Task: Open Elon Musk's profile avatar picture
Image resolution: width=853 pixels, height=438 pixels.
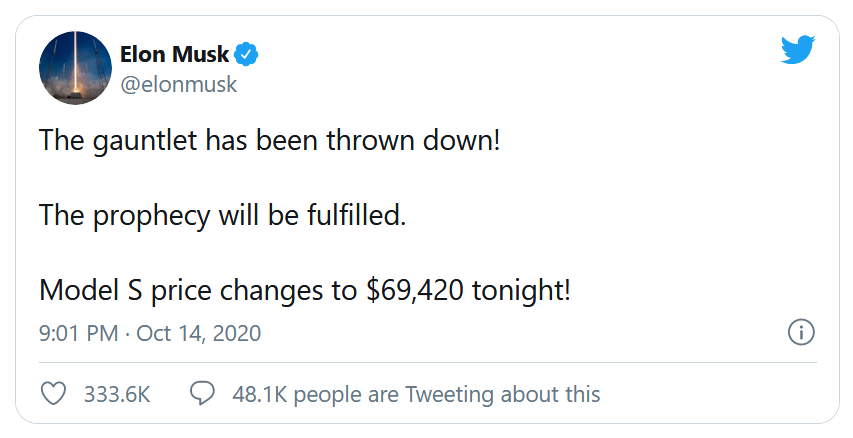Action: [x=75, y=67]
